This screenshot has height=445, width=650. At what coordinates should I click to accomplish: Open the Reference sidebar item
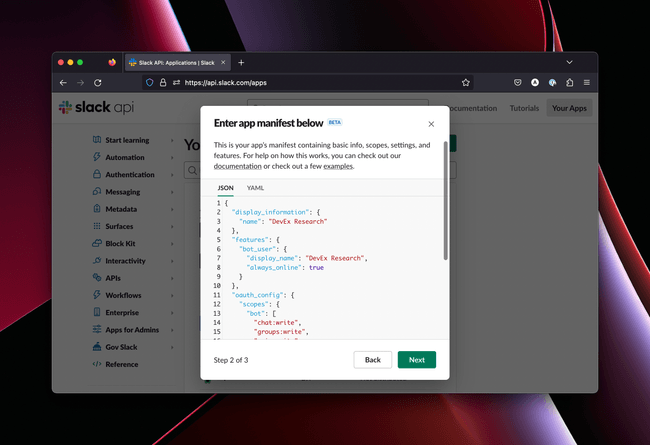[x=121, y=364]
